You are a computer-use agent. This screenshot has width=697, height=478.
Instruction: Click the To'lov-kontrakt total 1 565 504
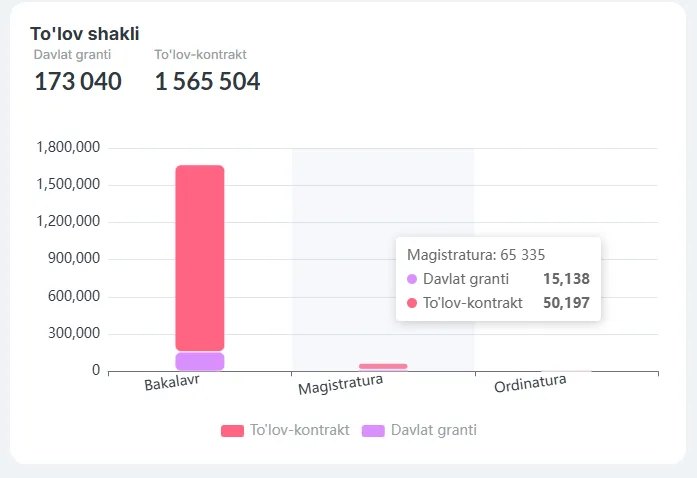[x=207, y=82]
